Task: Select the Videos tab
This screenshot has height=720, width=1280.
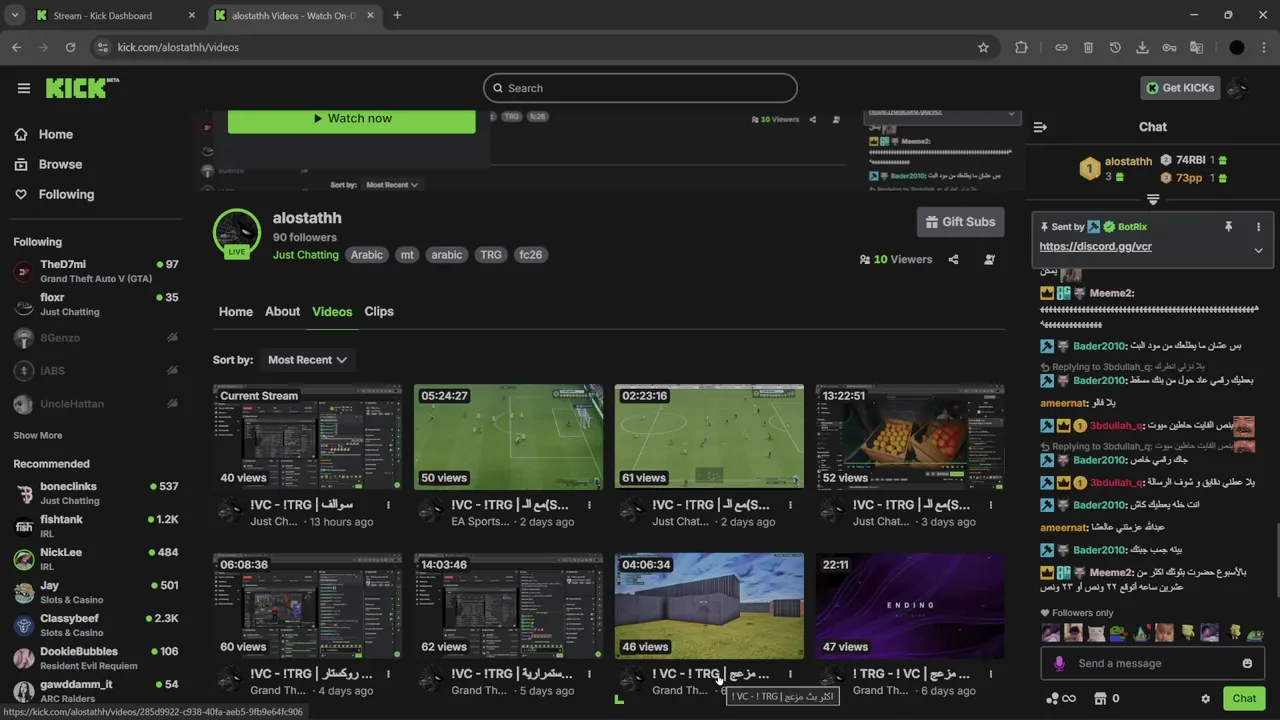Action: (332, 311)
